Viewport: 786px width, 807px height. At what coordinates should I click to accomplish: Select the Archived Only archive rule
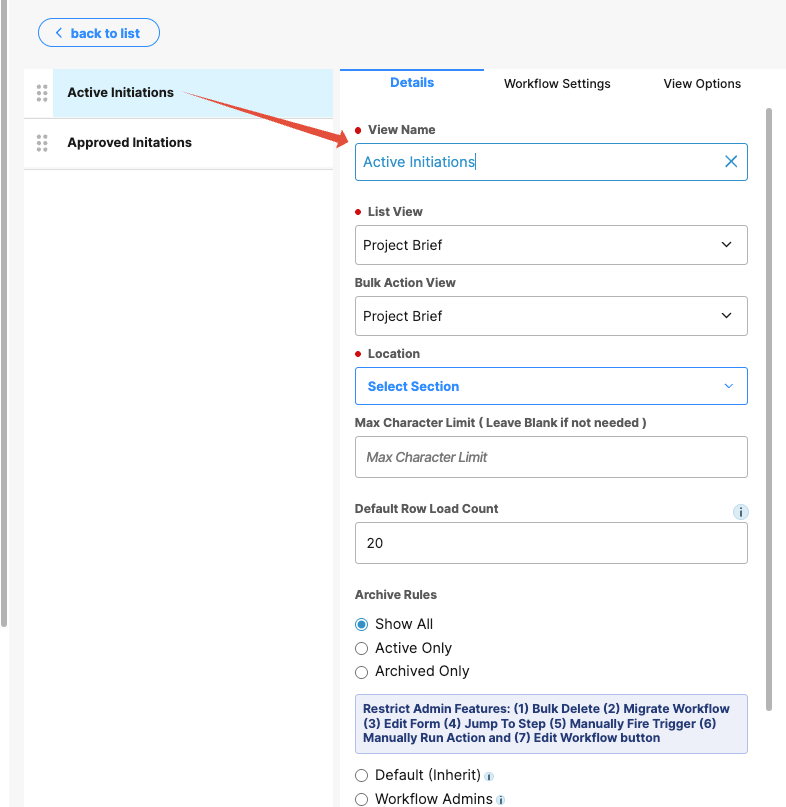coord(361,672)
